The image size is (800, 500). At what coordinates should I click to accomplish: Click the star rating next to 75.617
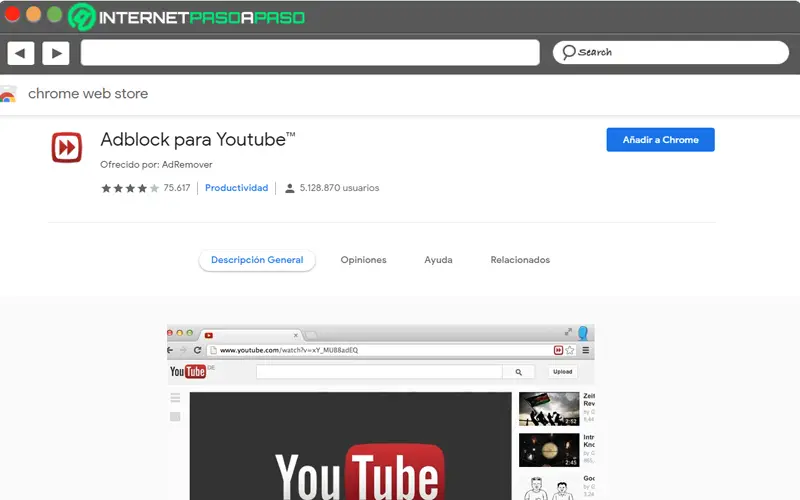(x=130, y=188)
